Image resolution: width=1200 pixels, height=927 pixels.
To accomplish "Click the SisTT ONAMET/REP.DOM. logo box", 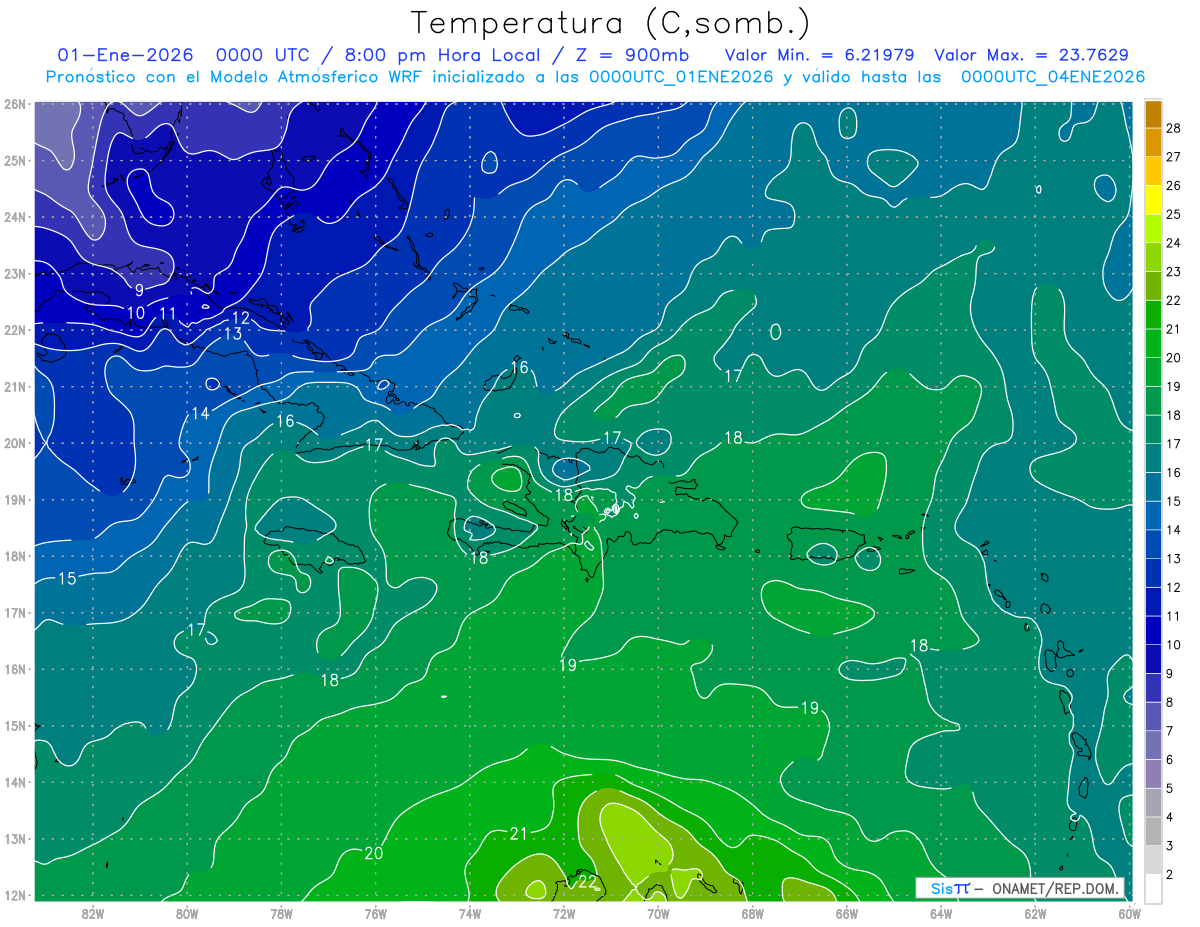I will point(1019,888).
